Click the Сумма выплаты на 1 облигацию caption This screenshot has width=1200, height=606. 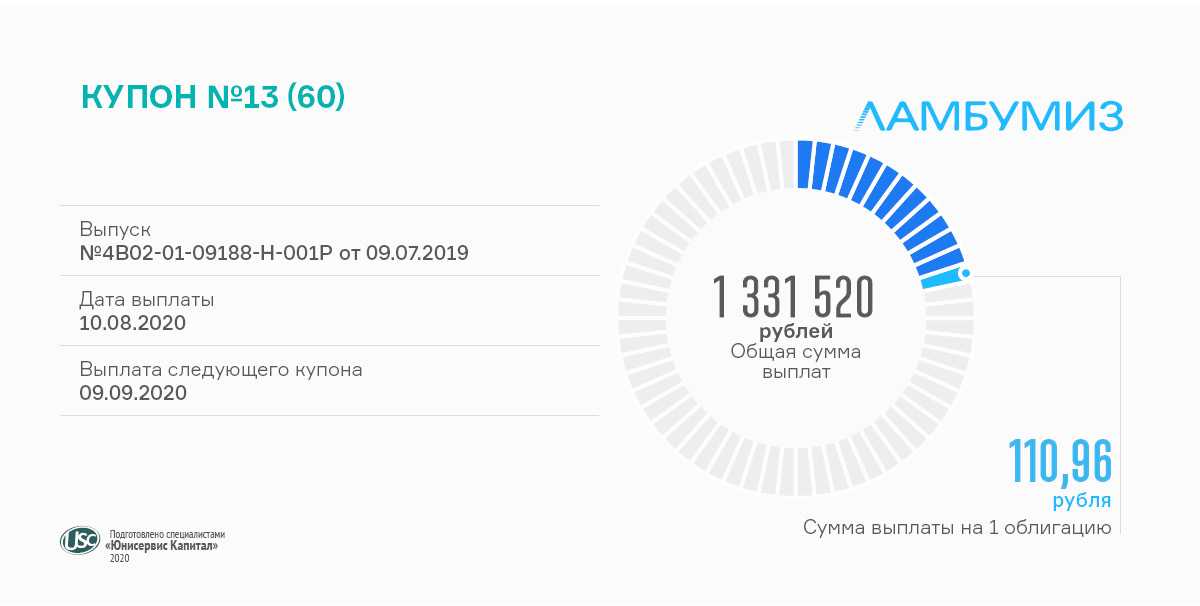(957, 527)
